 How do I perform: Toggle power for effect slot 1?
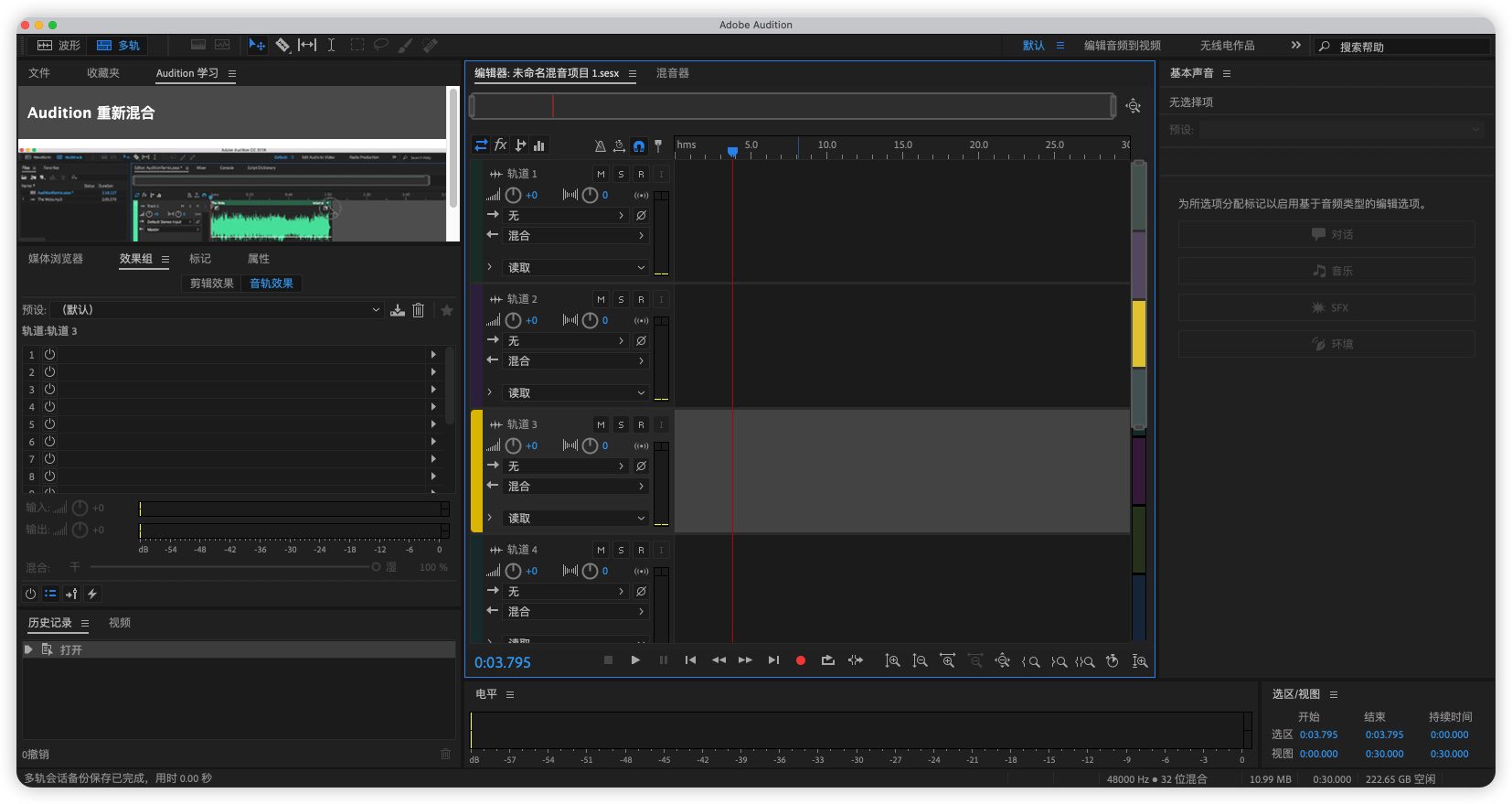(x=50, y=354)
